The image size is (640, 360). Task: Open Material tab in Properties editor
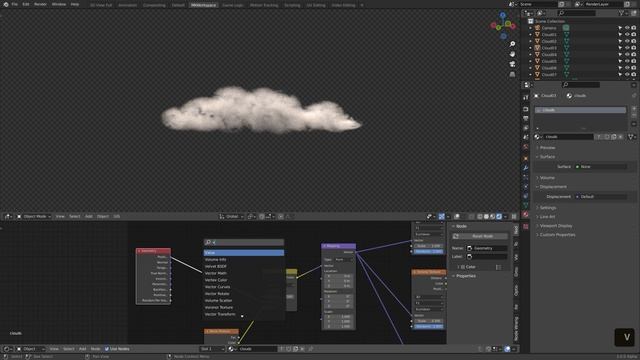(526, 215)
